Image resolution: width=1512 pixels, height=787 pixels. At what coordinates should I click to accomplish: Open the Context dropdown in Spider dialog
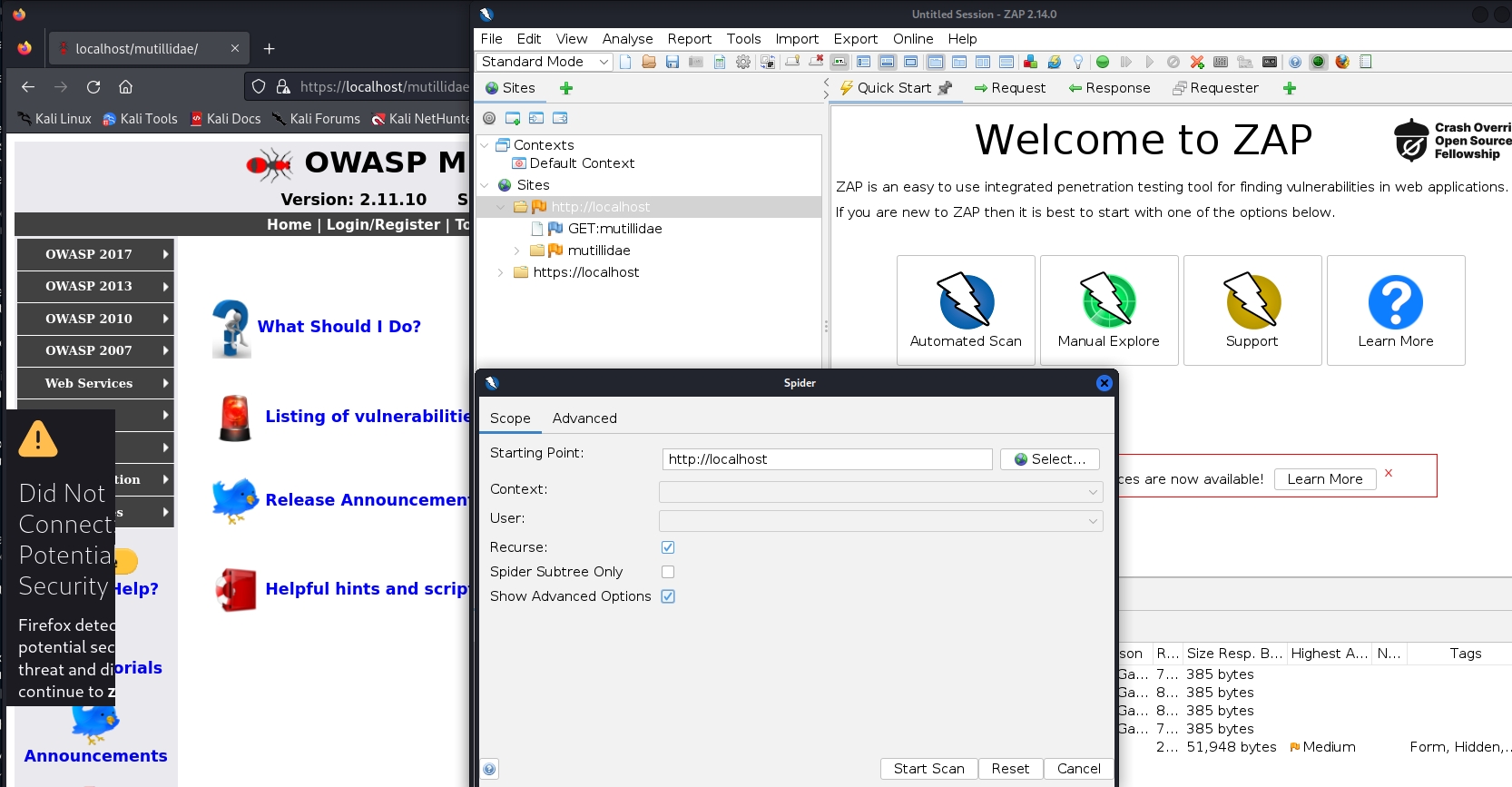[880, 492]
